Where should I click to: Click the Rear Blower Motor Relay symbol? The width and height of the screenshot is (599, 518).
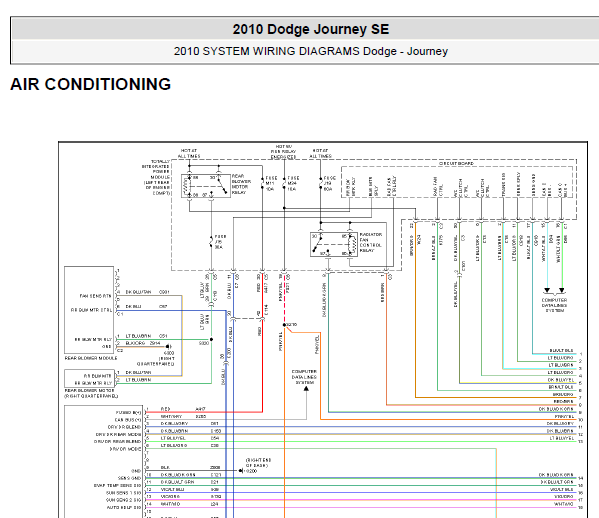(x=206, y=186)
